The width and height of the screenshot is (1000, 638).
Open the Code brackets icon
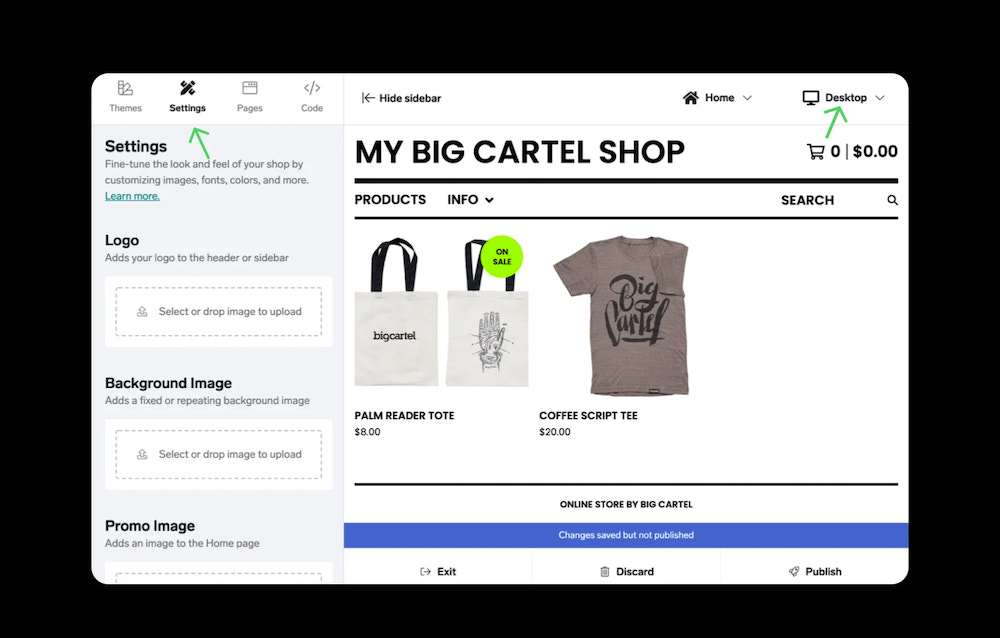coord(312,88)
